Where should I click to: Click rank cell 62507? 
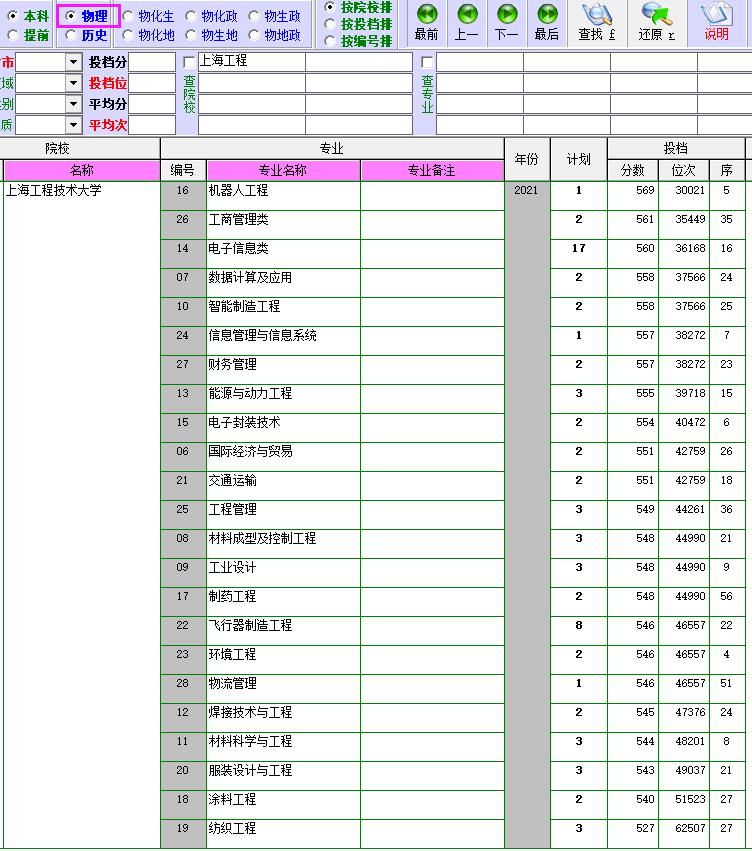point(684,834)
